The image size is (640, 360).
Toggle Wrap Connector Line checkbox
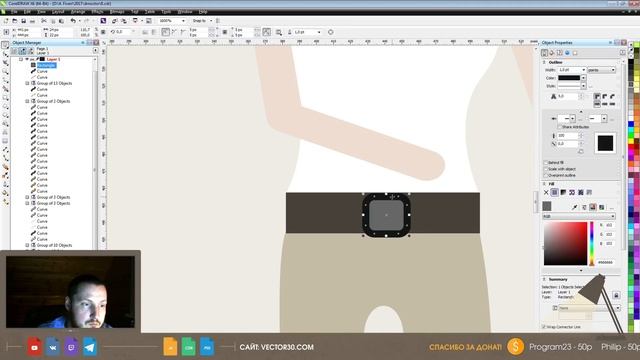544,327
